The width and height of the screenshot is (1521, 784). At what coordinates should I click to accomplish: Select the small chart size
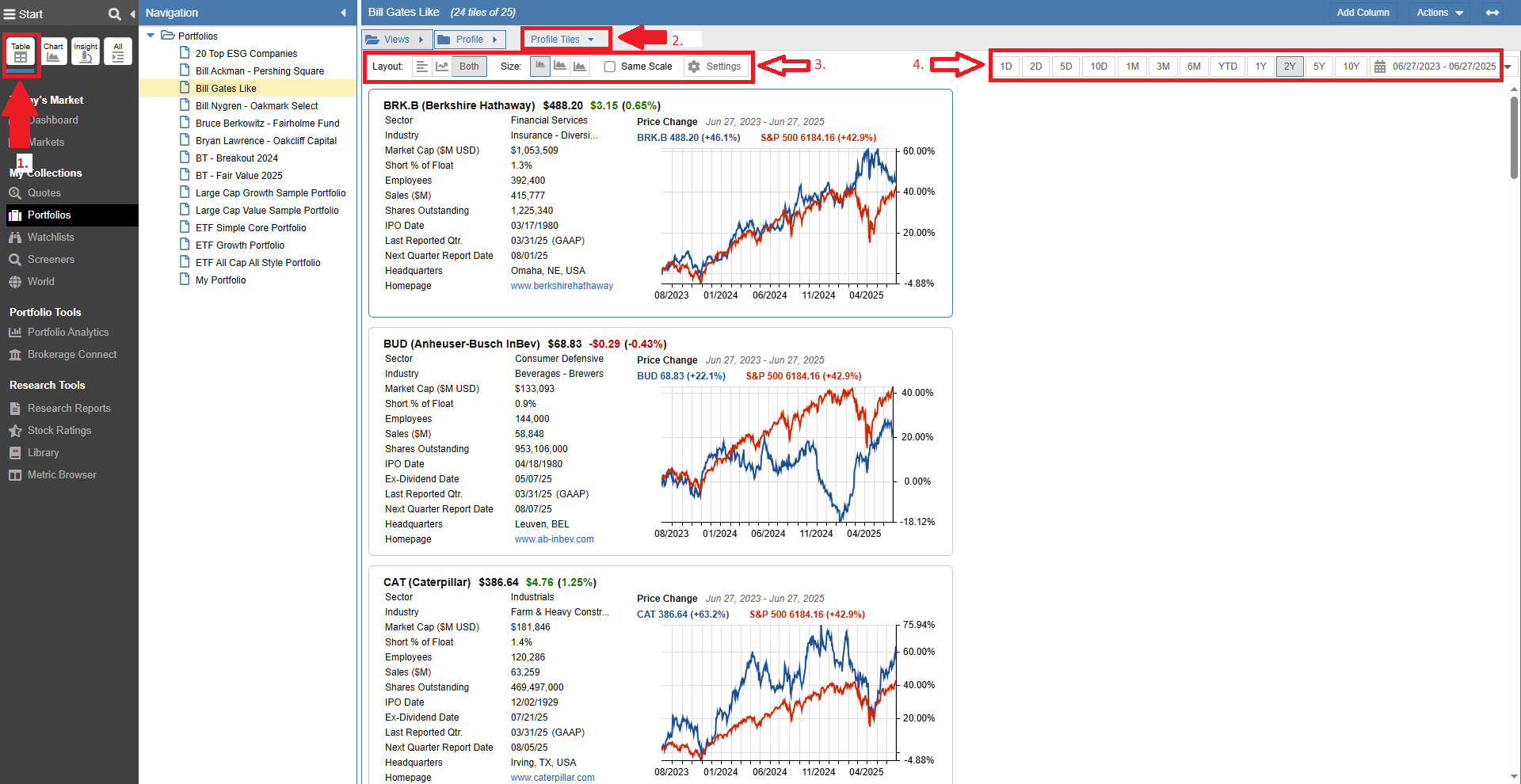(540, 67)
